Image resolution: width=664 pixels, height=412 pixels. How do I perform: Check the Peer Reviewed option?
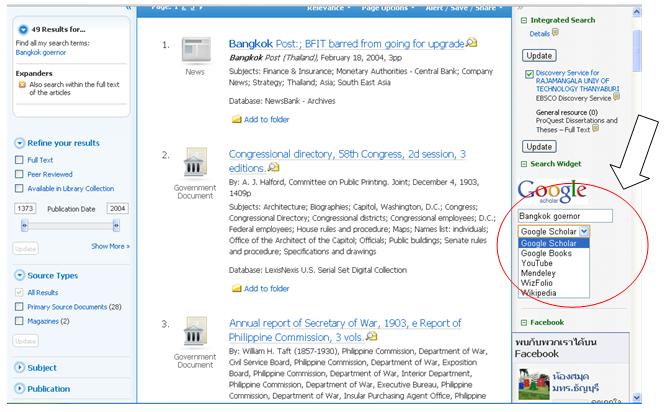coord(19,174)
